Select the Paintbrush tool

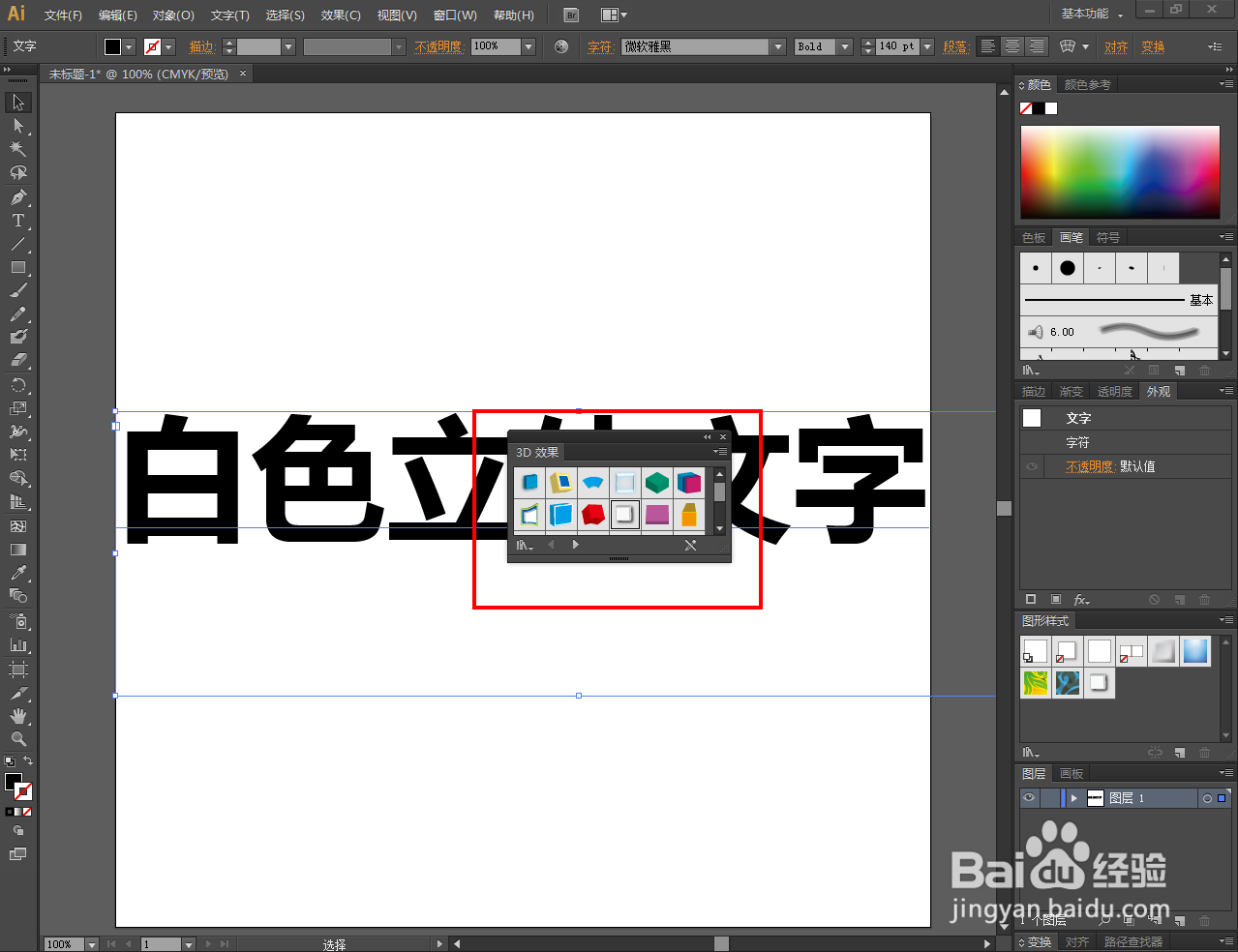[18, 290]
